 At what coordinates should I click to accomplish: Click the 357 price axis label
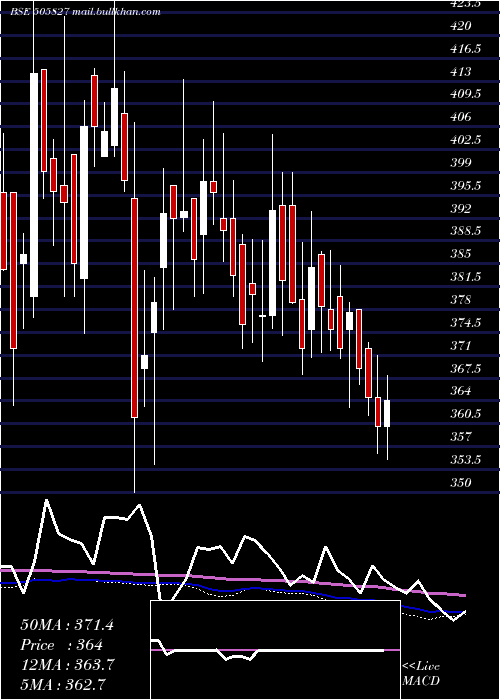coord(461,437)
